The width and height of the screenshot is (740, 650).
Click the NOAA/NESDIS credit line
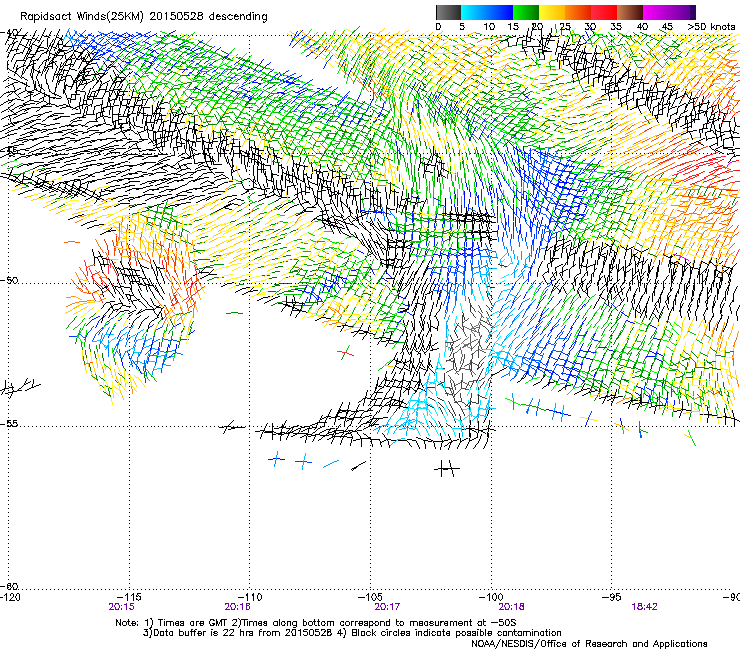tap(589, 644)
